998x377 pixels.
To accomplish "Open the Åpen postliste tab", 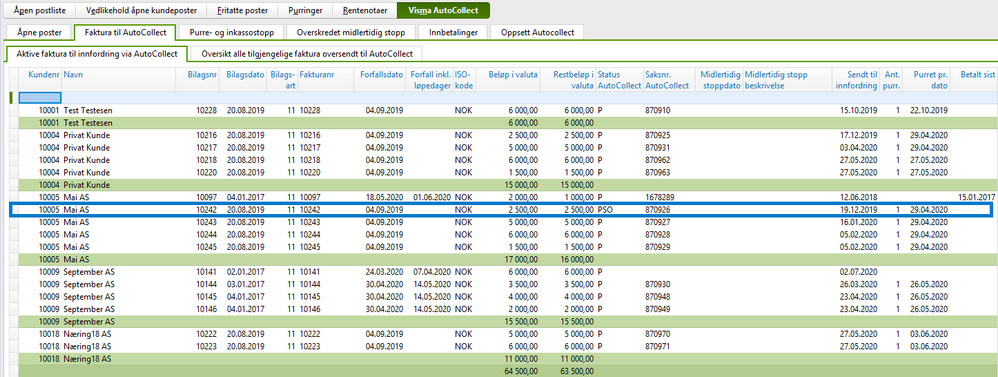I will click(x=38, y=11).
